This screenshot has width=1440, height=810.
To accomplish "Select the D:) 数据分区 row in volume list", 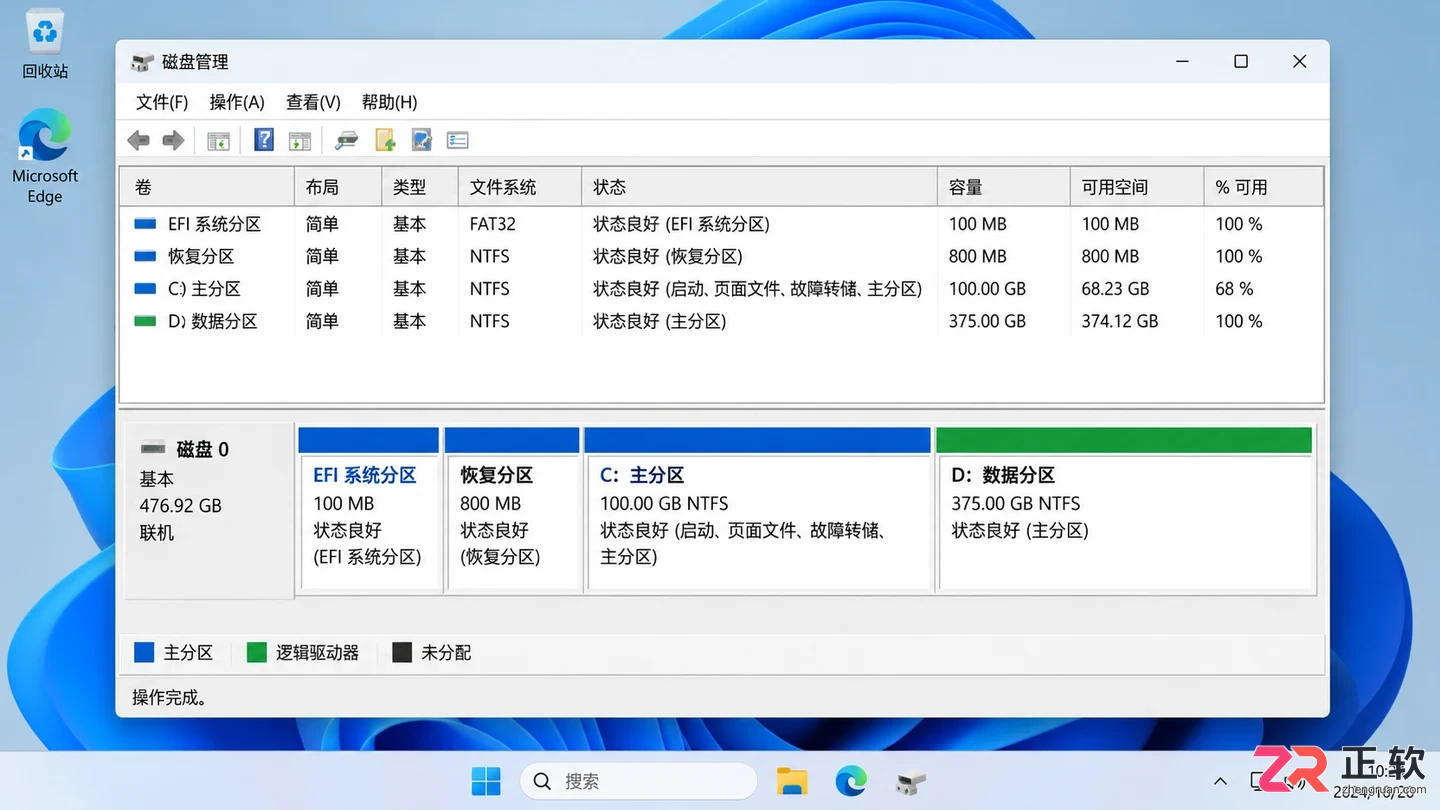I will pyautogui.click(x=721, y=321).
